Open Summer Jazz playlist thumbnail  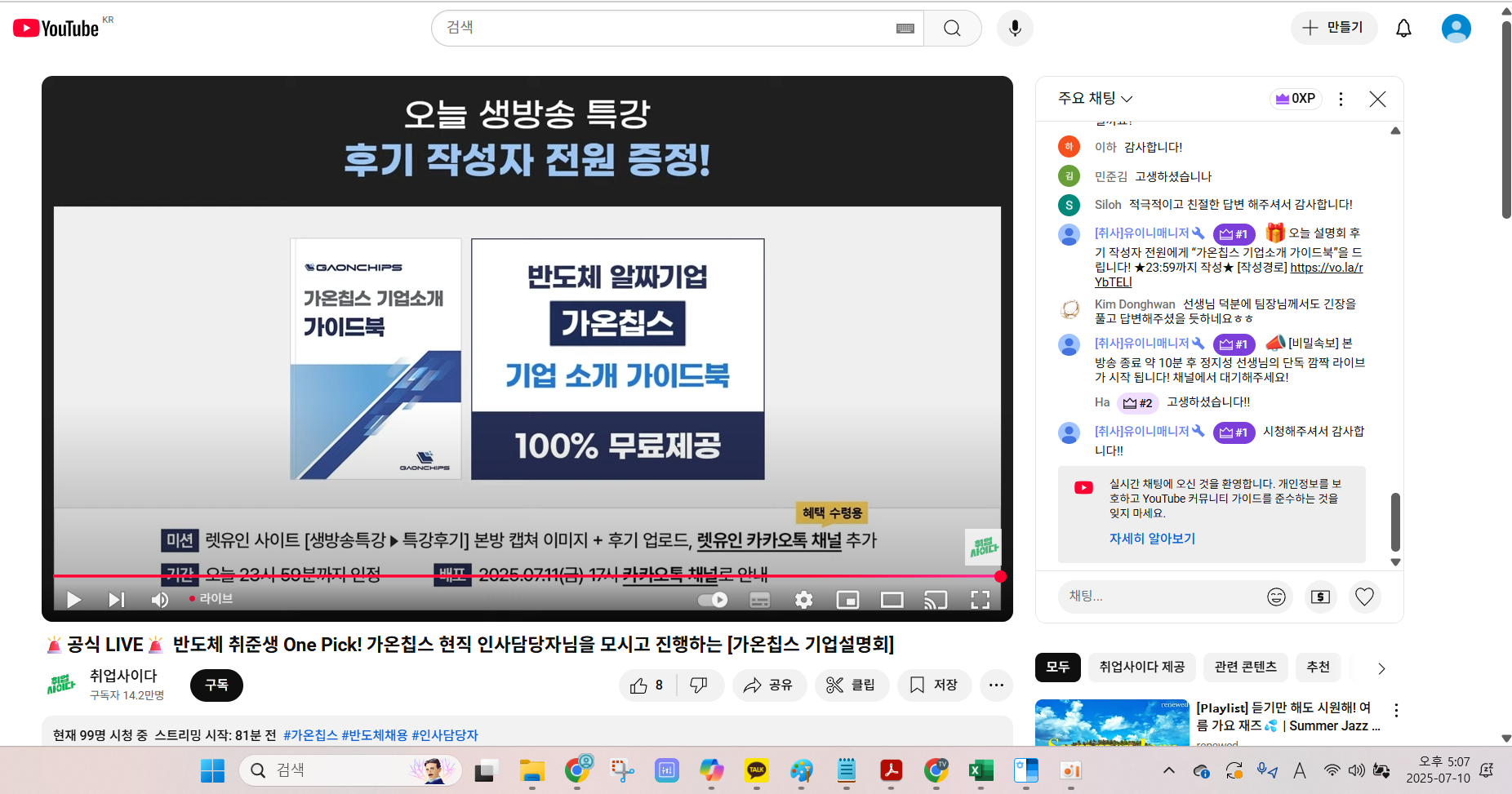[1112, 723]
